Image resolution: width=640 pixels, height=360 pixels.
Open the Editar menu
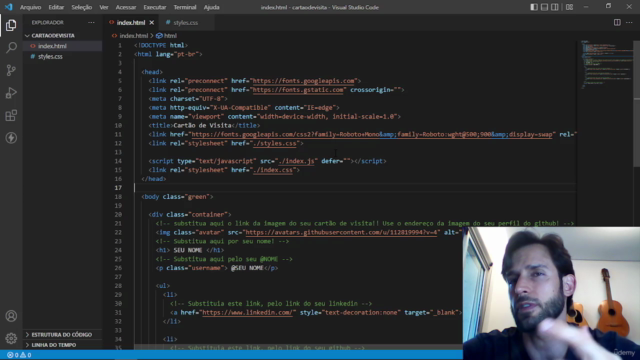click(x=56, y=7)
